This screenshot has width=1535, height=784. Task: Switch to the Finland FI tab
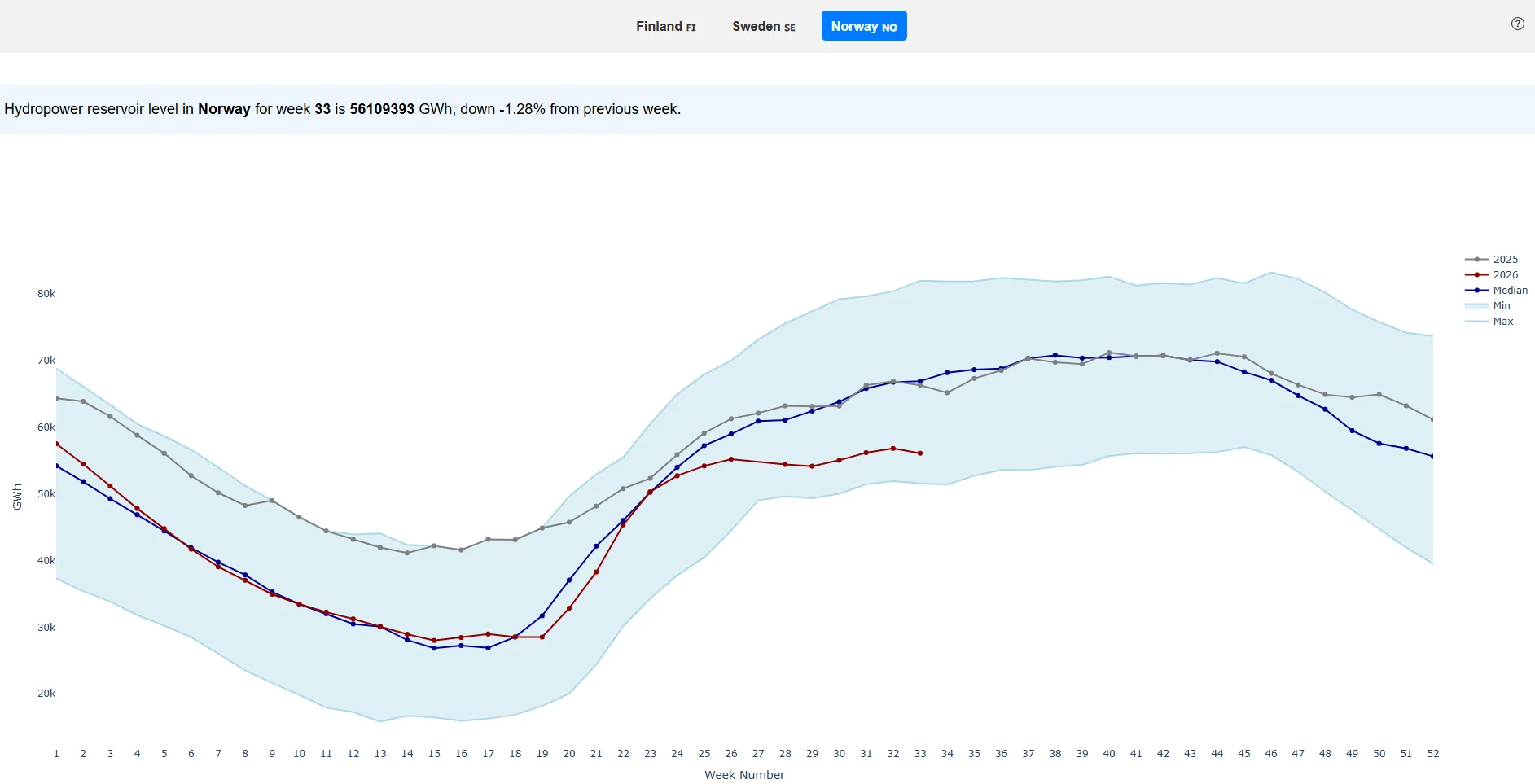[x=666, y=26]
